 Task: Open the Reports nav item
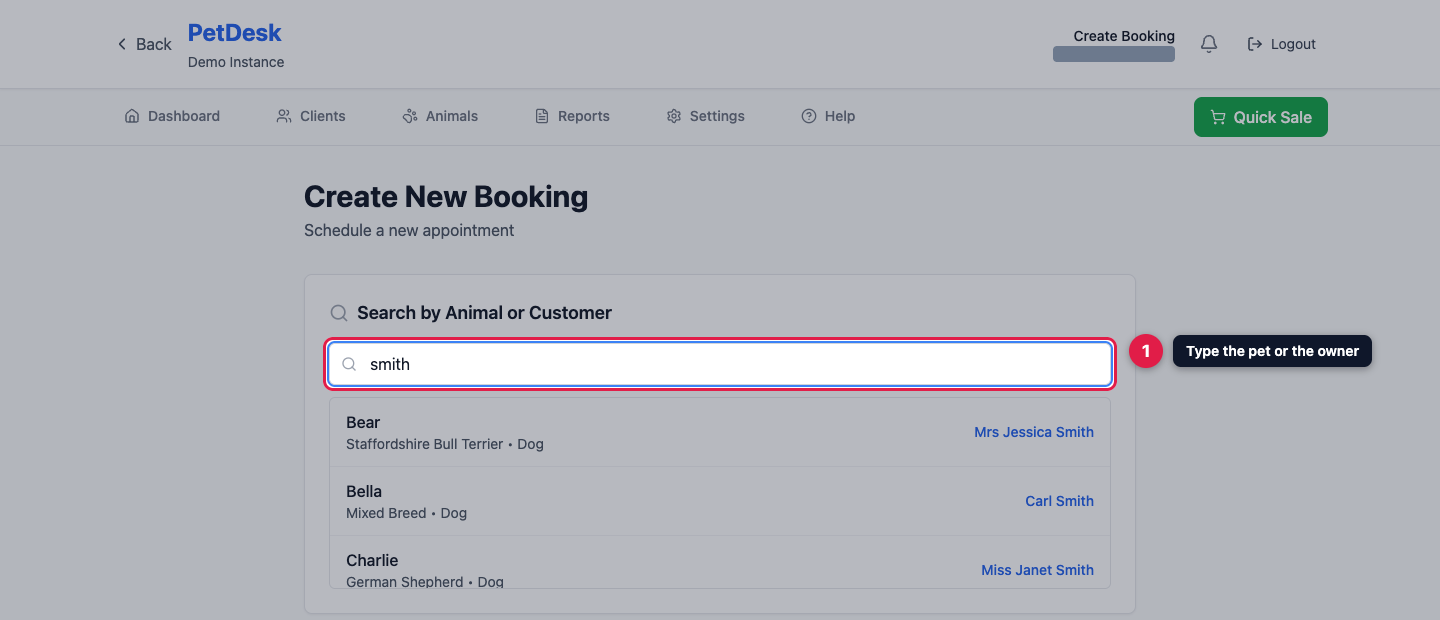pyautogui.click(x=572, y=116)
